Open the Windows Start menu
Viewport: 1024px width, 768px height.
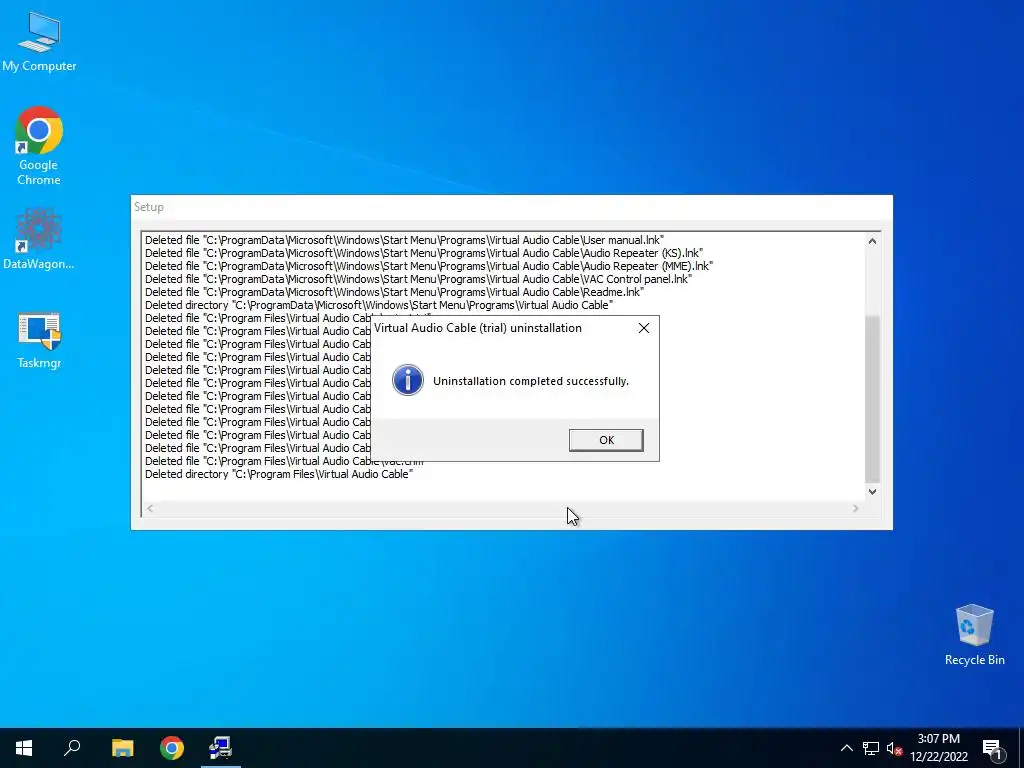[24, 748]
